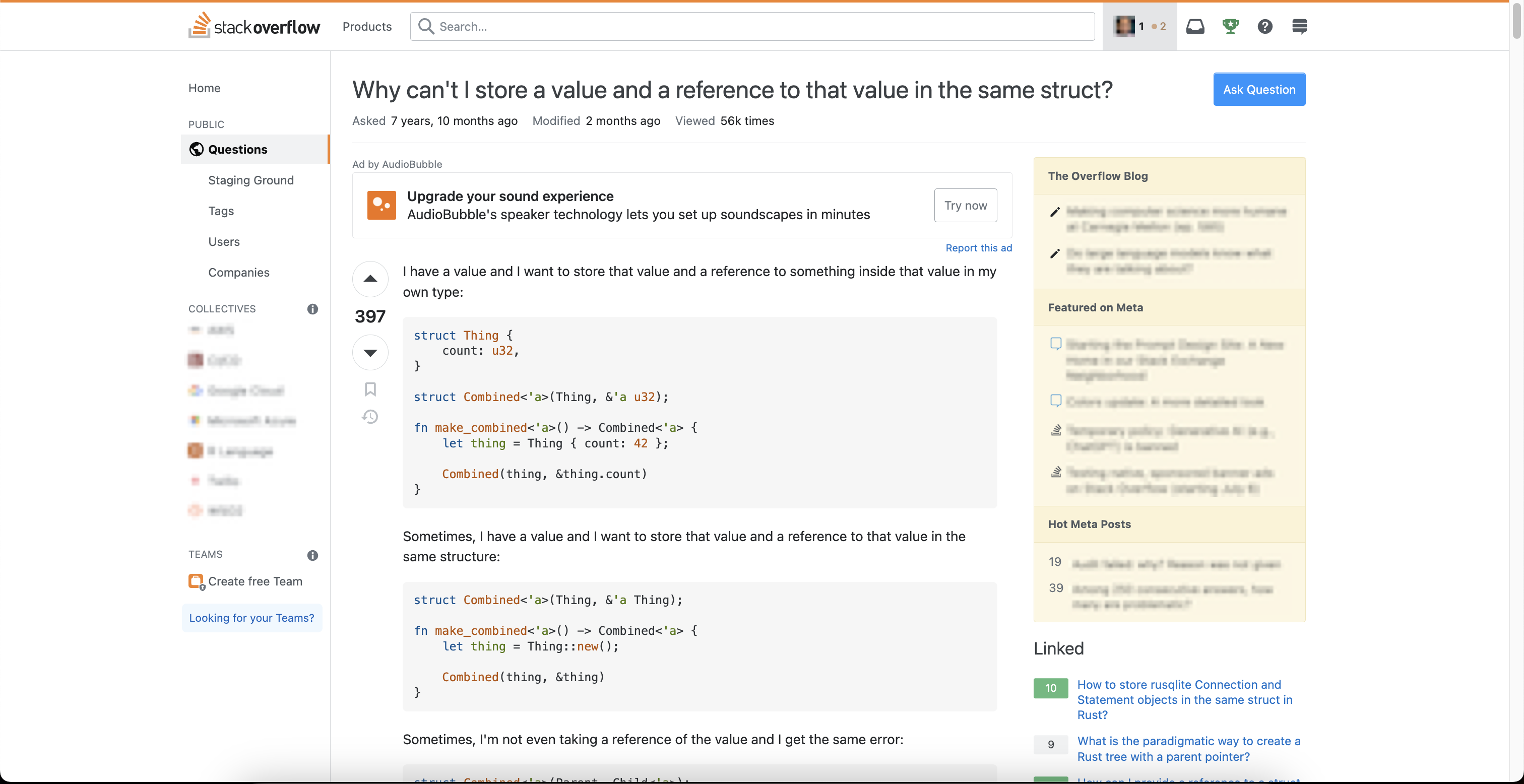Click the downvote arrow on question
The width and height of the screenshot is (1524, 784).
pos(370,352)
